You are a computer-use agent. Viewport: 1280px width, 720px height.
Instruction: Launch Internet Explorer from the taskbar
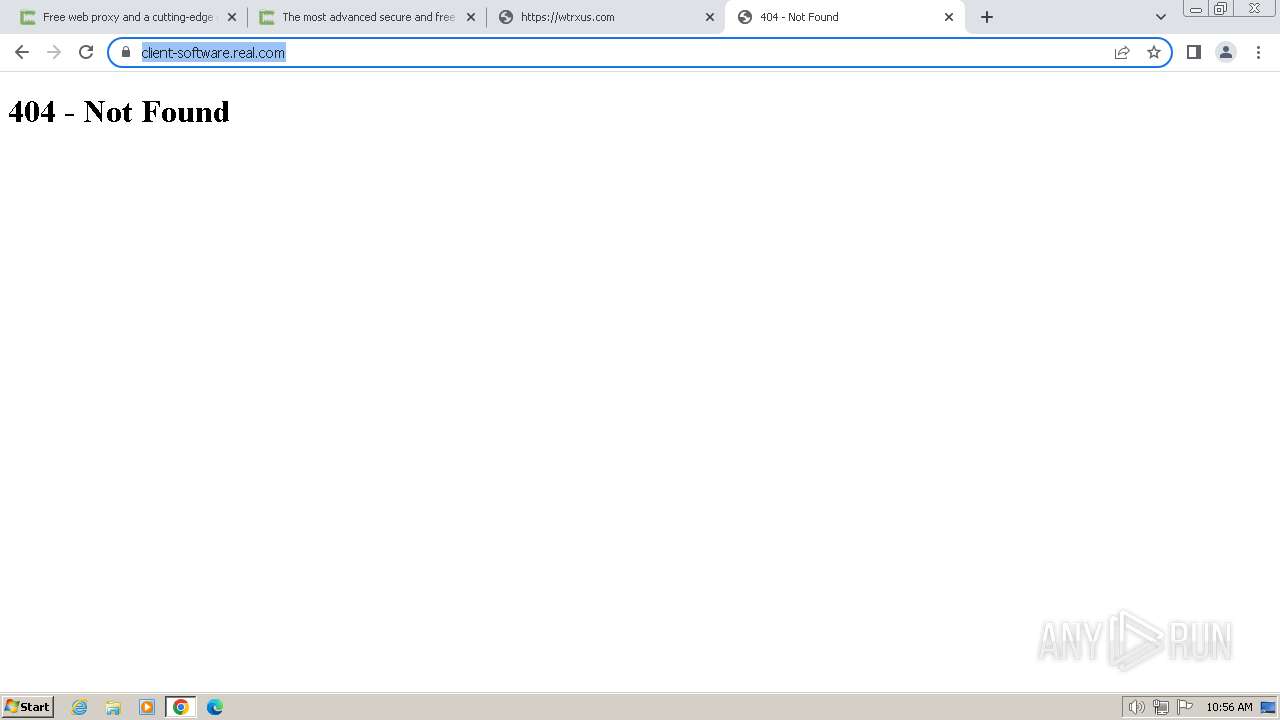point(80,707)
